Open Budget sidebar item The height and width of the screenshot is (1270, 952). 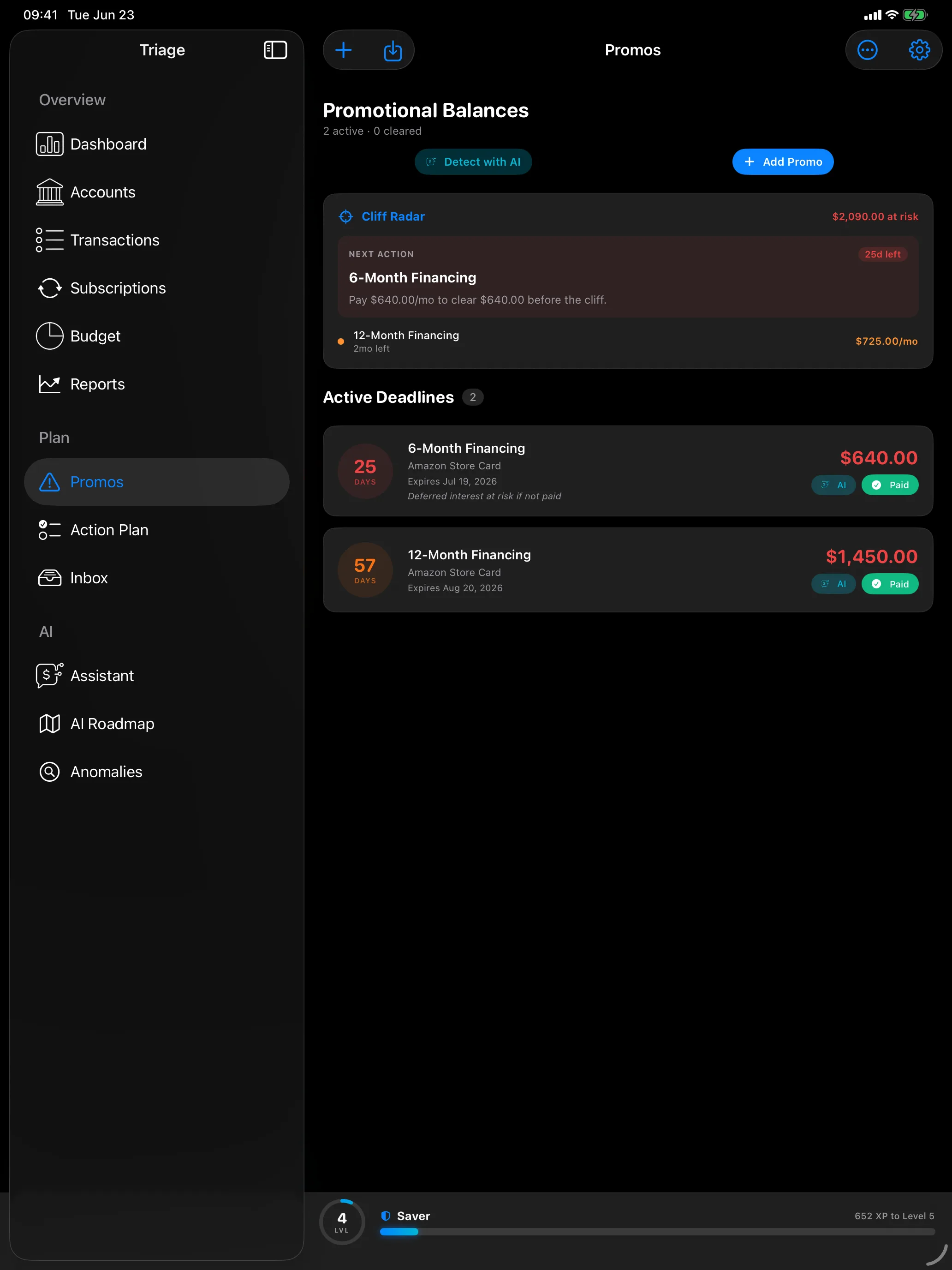click(x=157, y=336)
